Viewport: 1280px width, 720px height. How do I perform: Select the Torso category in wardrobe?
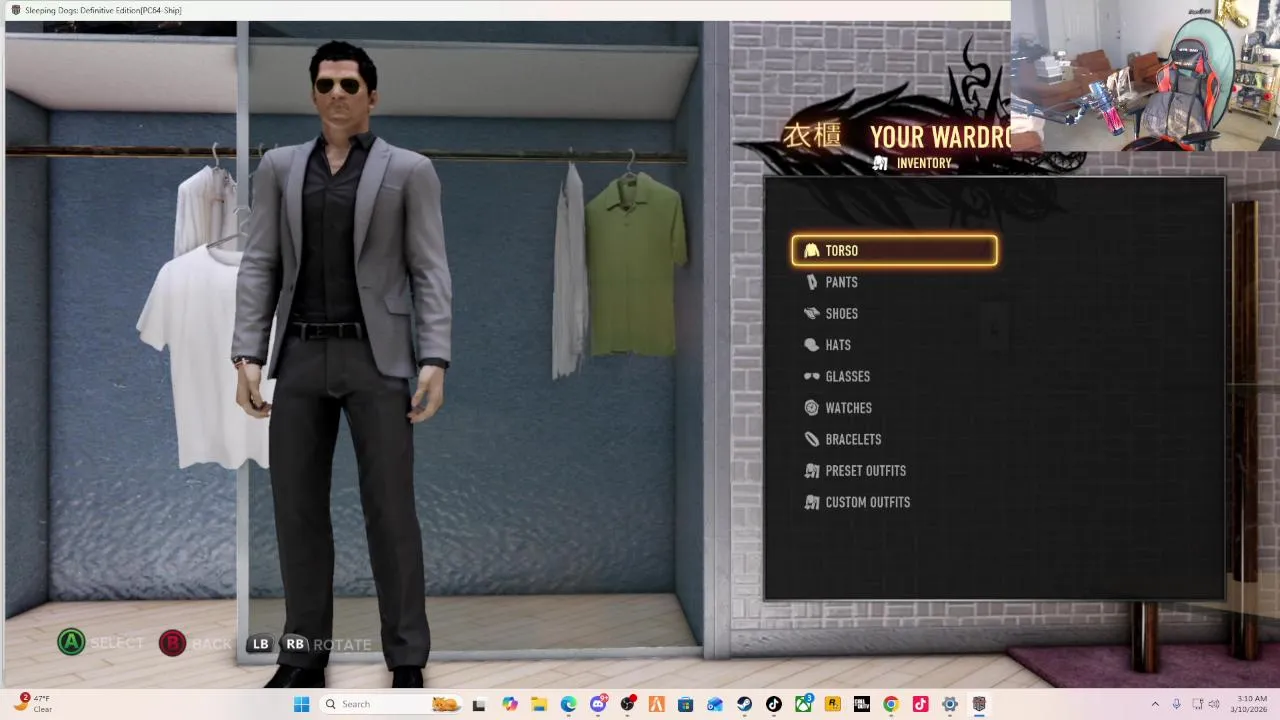(894, 251)
